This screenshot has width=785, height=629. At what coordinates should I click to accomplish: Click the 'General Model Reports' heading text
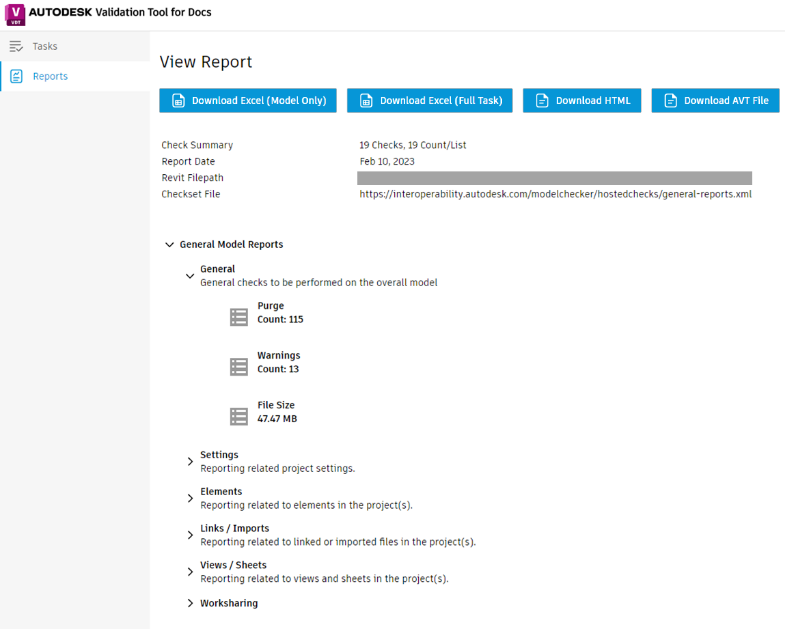(x=231, y=244)
